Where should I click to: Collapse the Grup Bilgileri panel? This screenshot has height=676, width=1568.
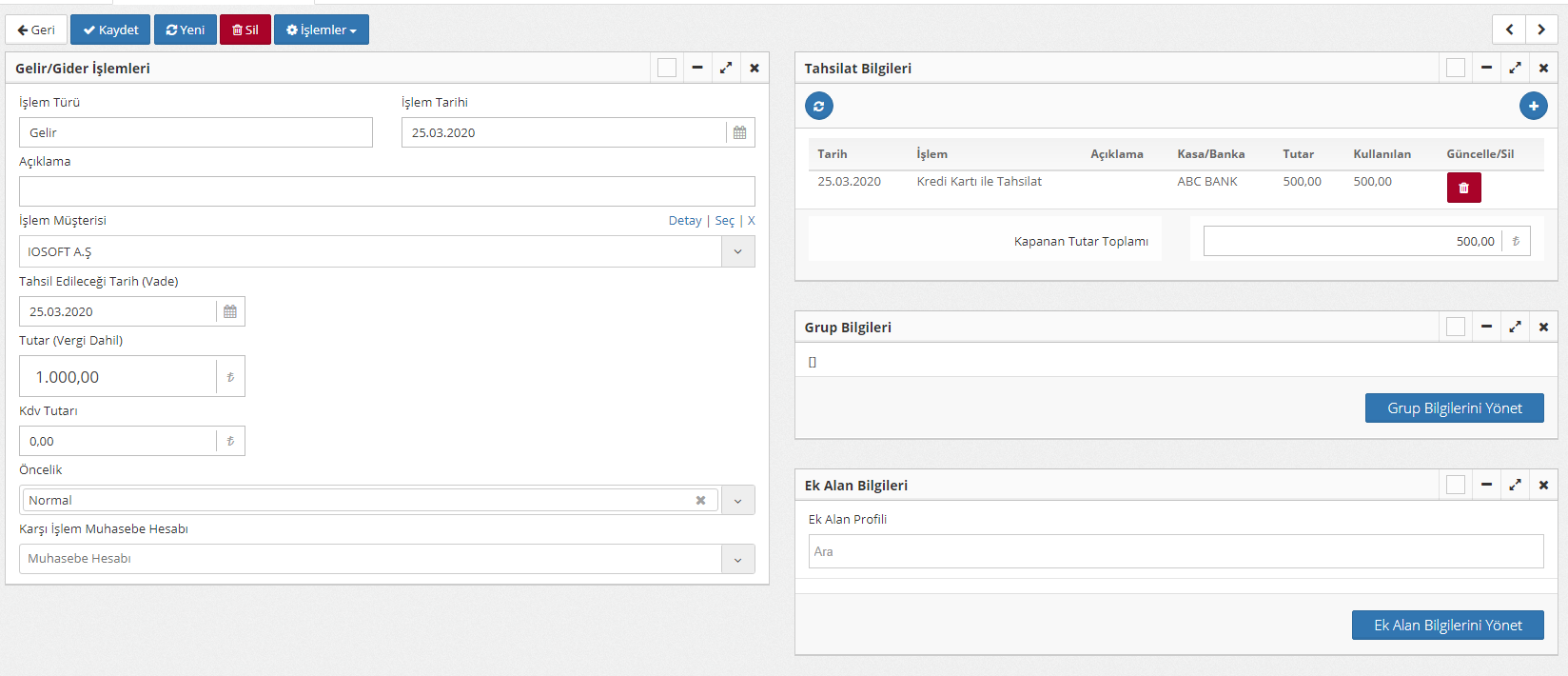pyautogui.click(x=1486, y=327)
